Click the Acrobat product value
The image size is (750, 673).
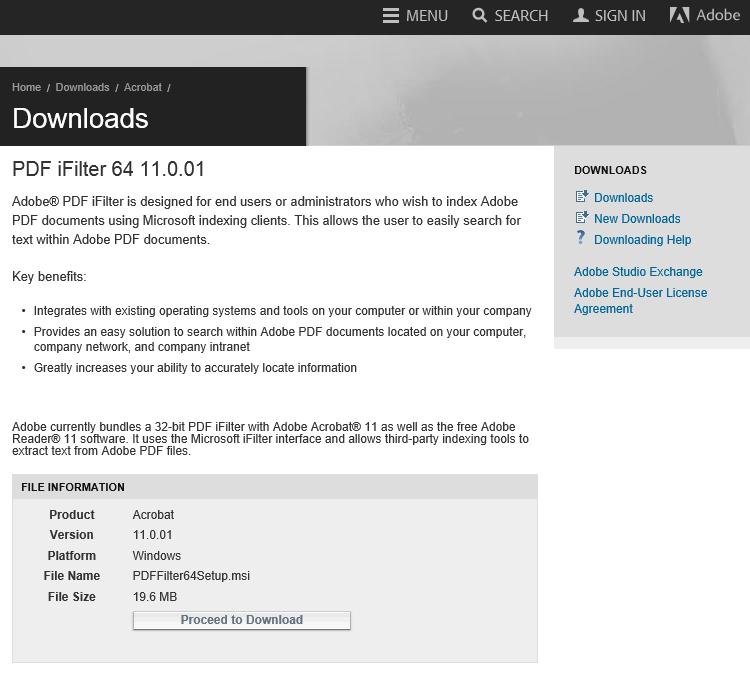click(153, 515)
